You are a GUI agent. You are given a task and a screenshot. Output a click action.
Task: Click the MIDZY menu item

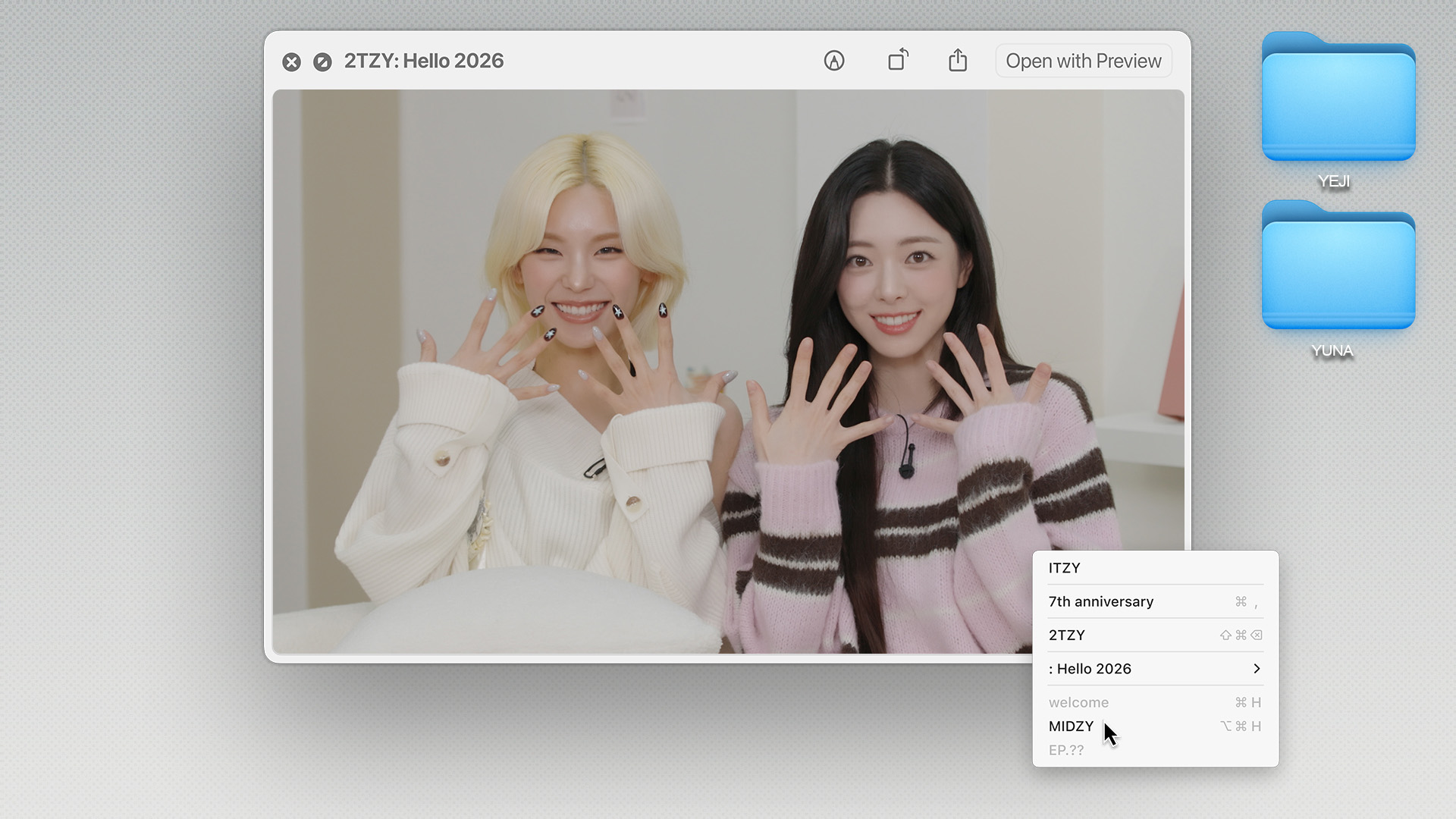tap(1071, 726)
